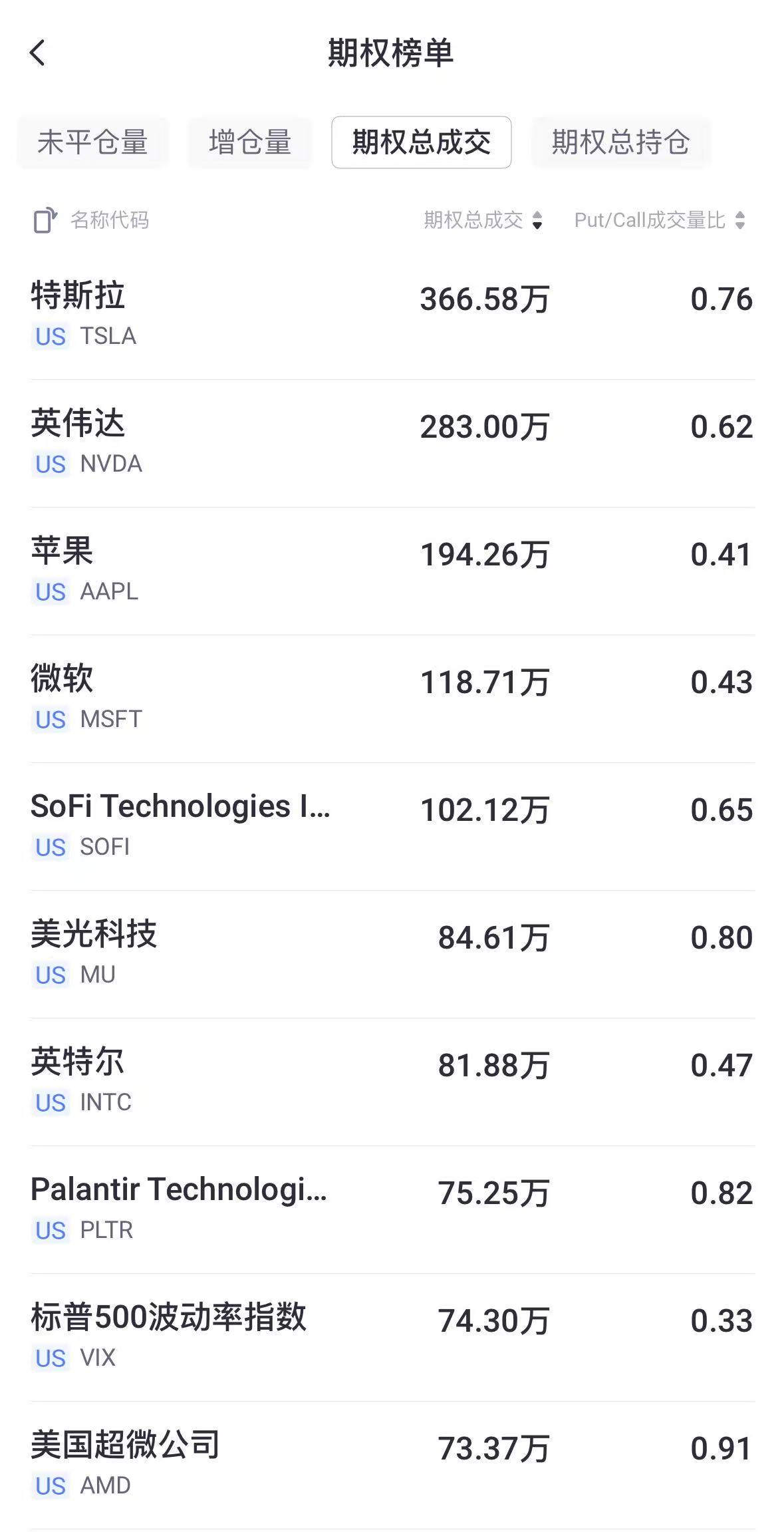This screenshot has height=1532, width=784.
Task: Tap the back arrow icon
Action: (x=38, y=53)
